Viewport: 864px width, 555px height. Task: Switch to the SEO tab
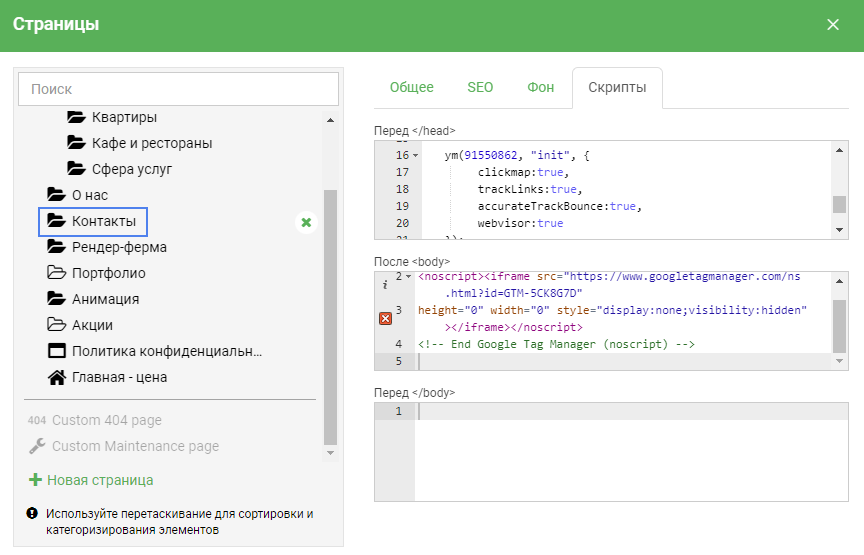coord(480,87)
